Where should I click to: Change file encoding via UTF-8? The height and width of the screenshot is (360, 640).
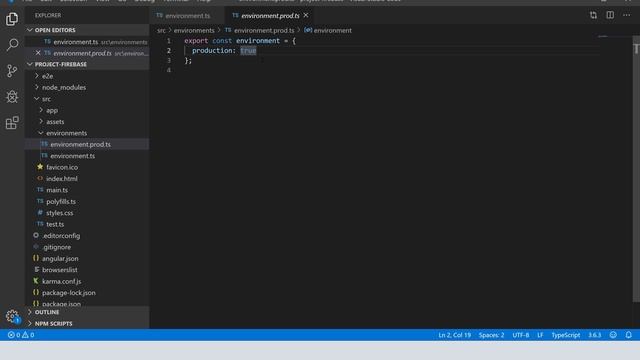[x=521, y=335]
